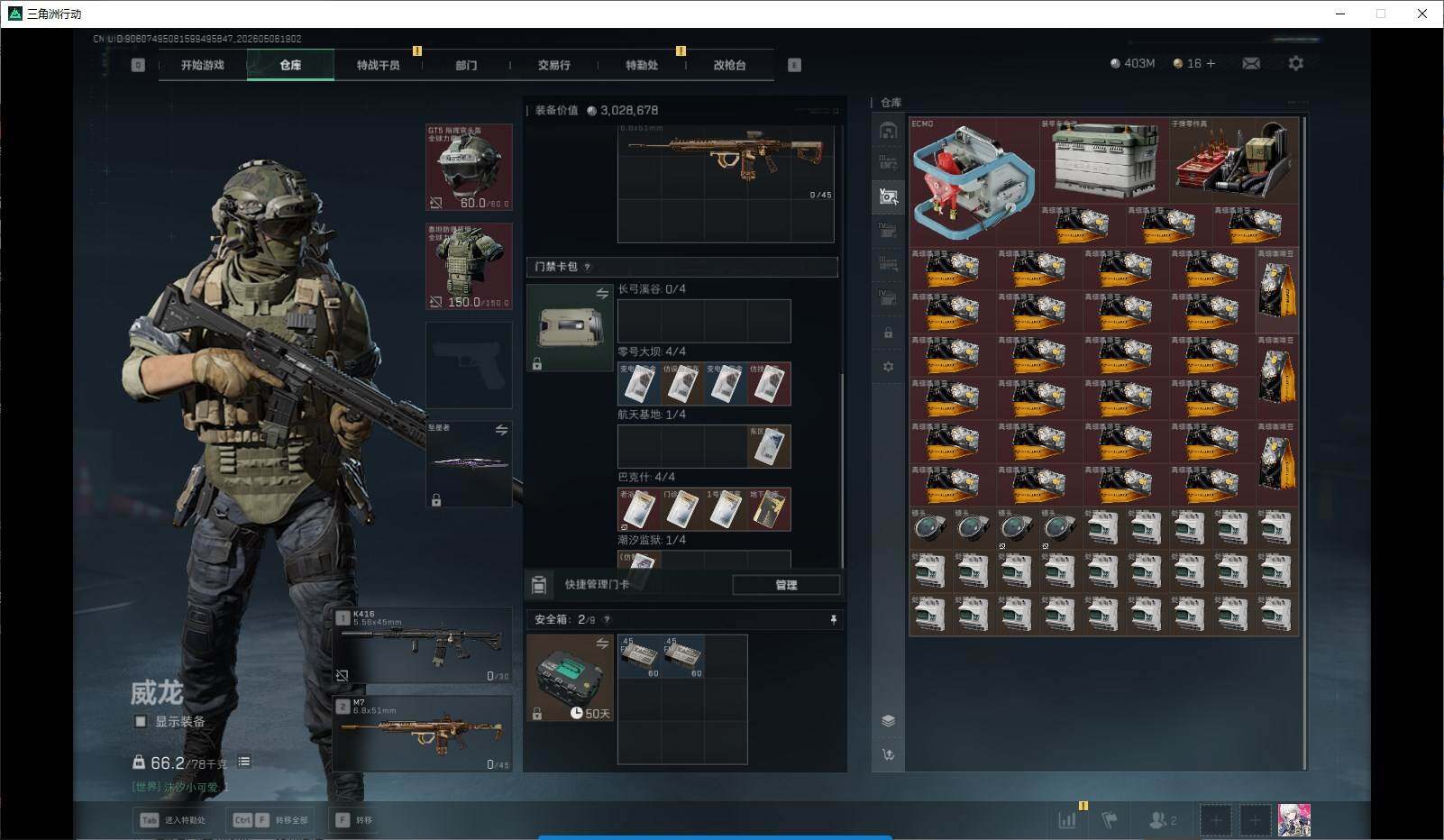Open the 部门 tab
Screen dimensions: 1444x840
[x=466, y=65]
